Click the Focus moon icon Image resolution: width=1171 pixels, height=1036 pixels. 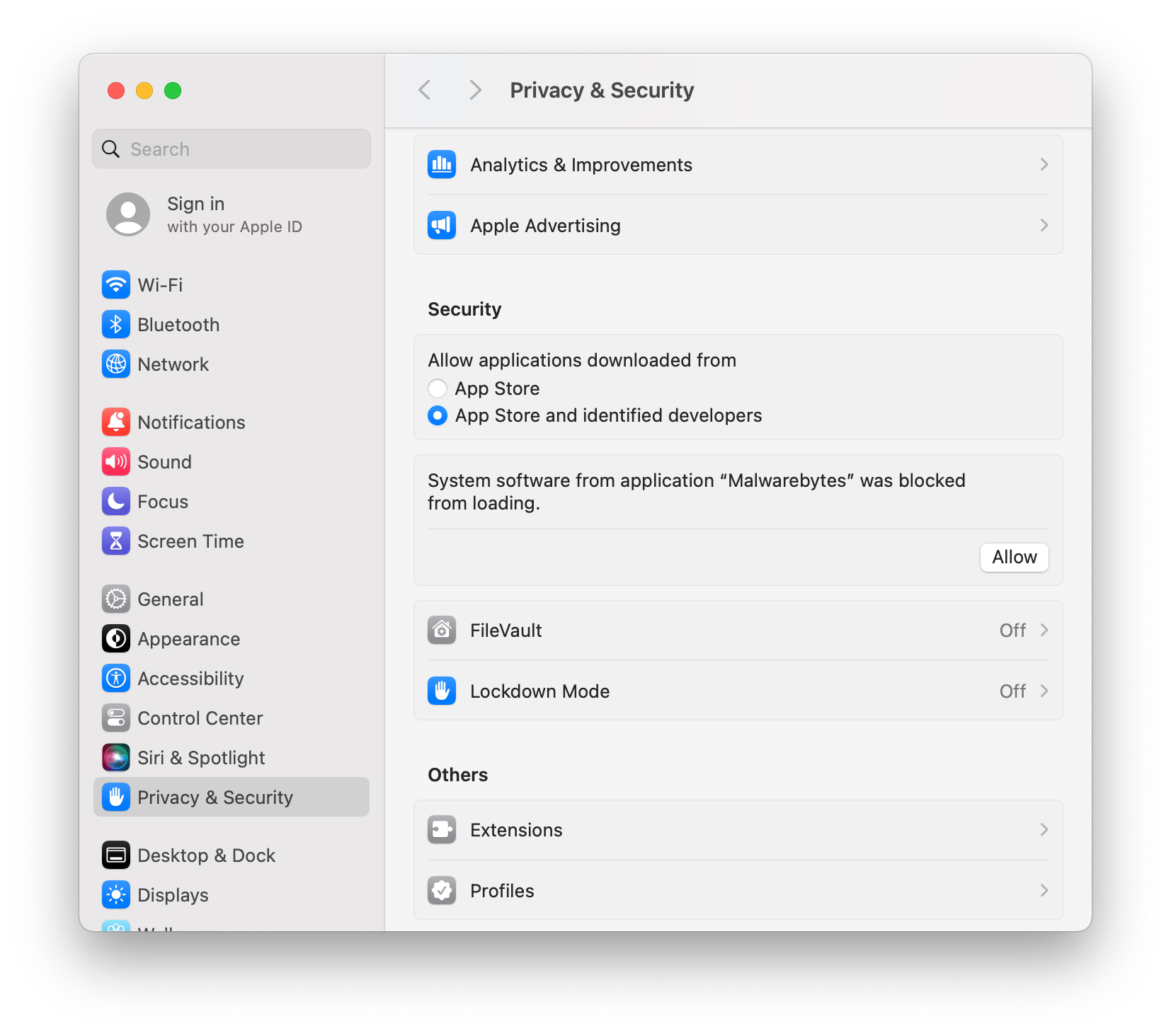click(116, 502)
